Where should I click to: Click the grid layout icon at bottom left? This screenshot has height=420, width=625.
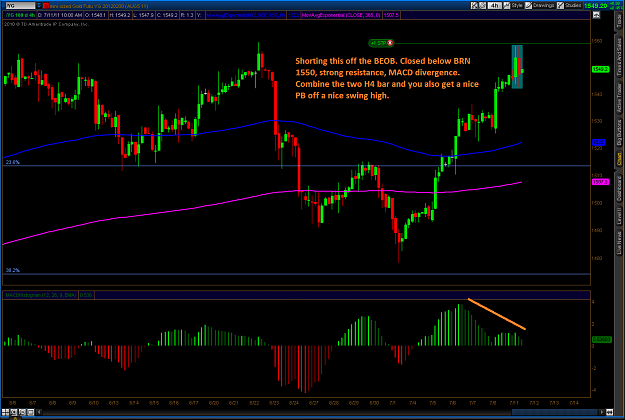point(5,412)
